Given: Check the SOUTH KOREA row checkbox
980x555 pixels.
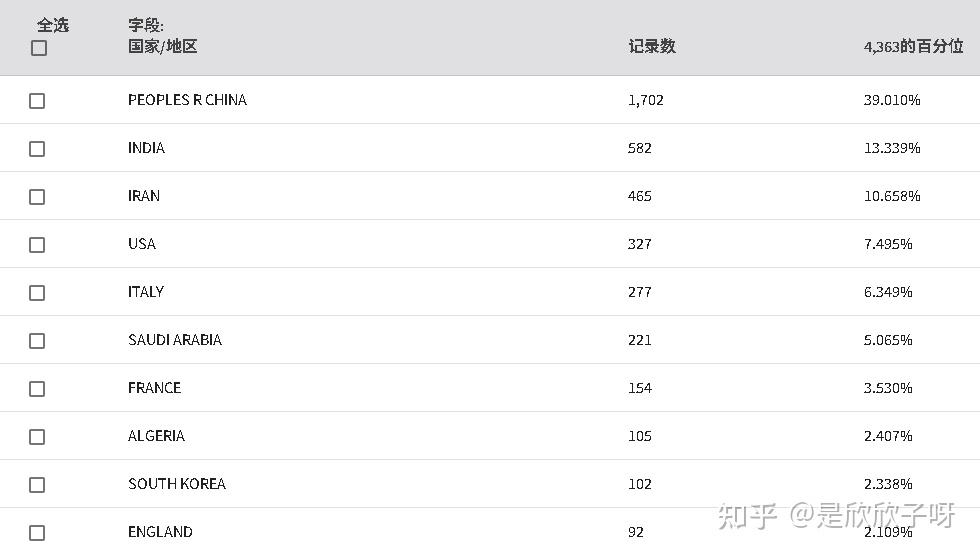Looking at the screenshot, I should pos(37,484).
